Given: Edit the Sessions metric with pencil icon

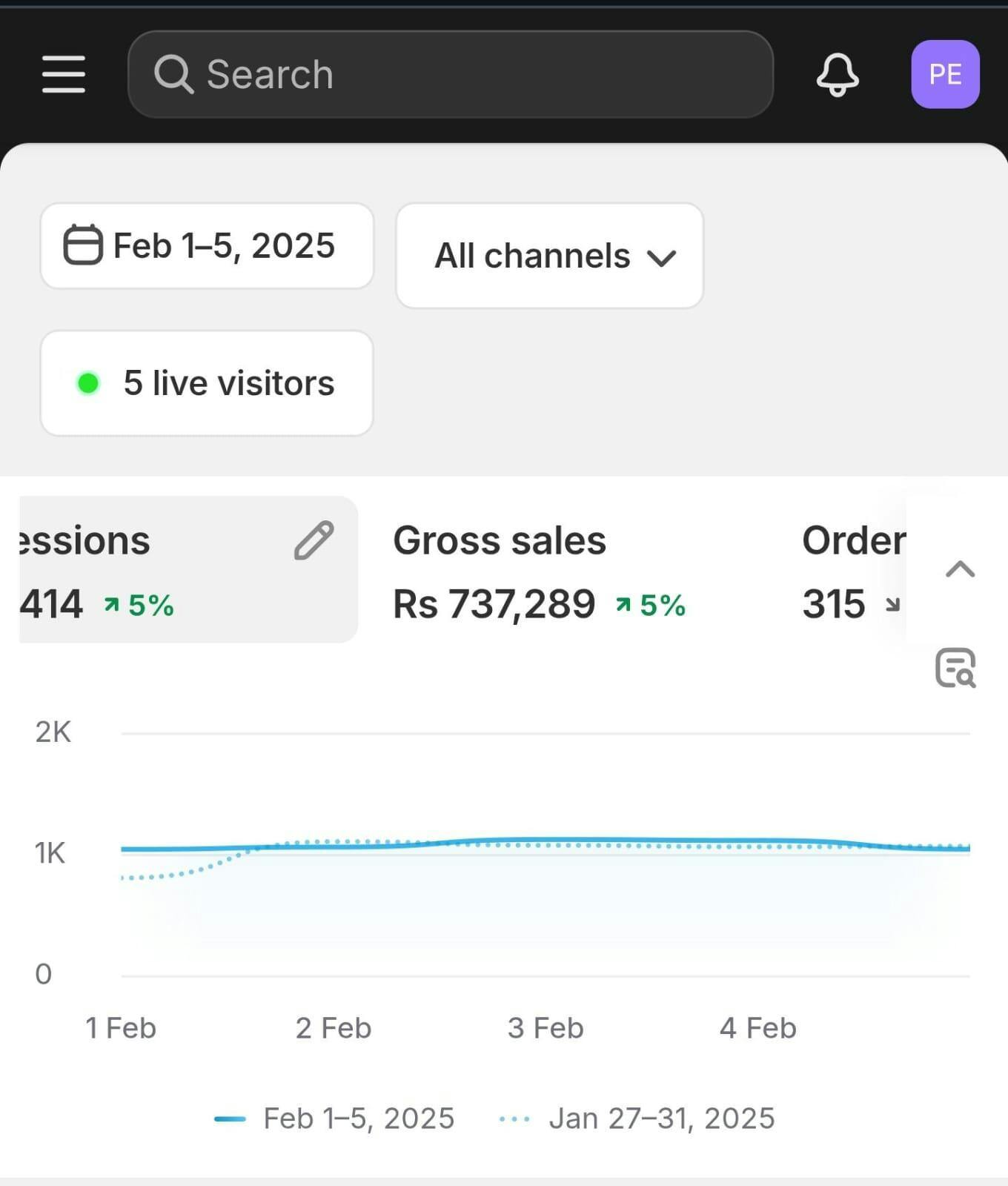Looking at the screenshot, I should [314, 540].
